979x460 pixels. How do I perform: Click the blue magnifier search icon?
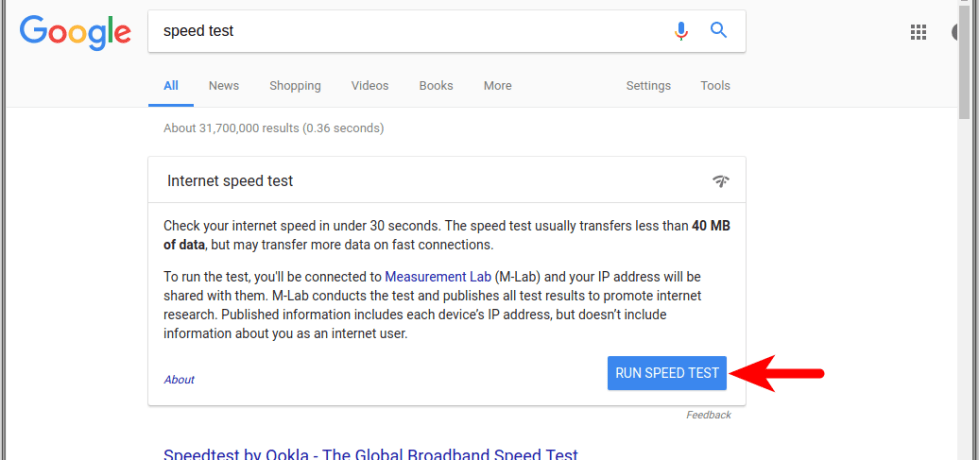[x=718, y=31]
